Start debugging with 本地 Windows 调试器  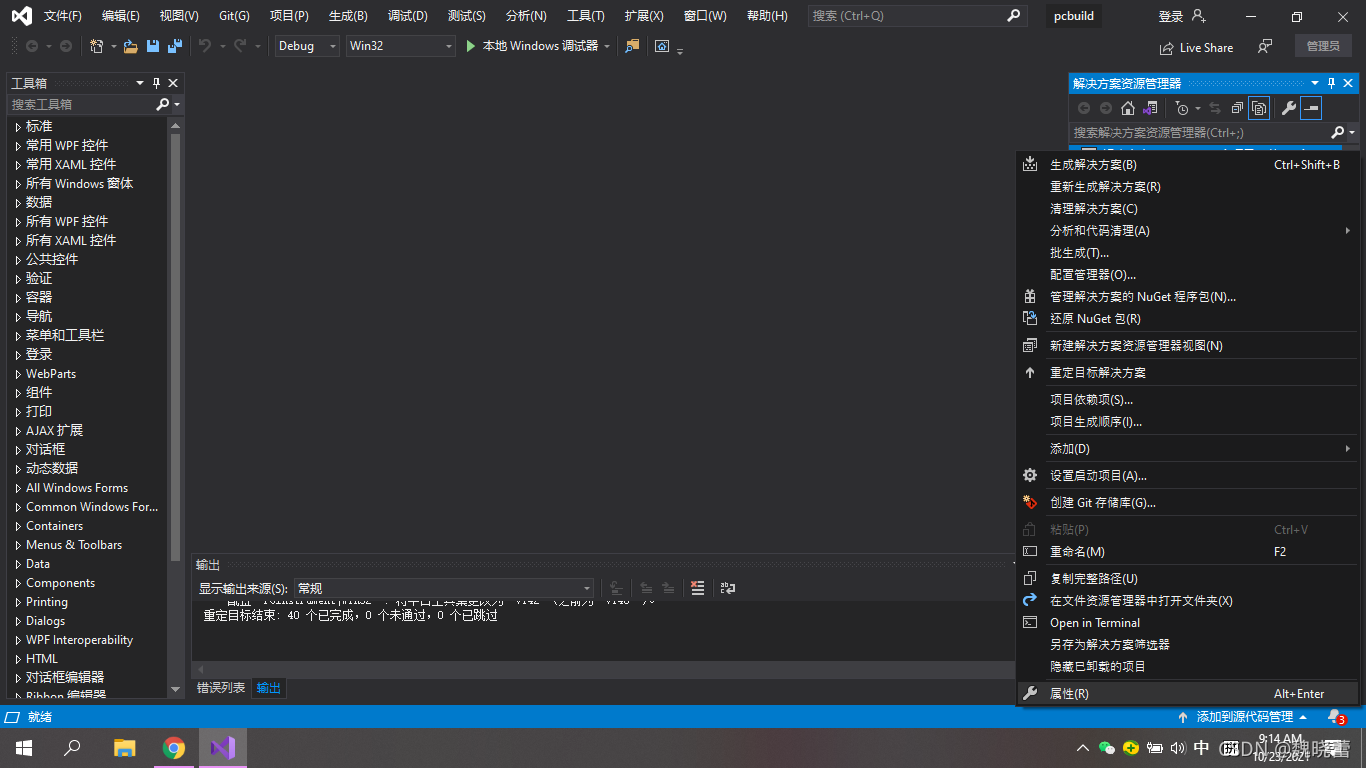coord(539,45)
